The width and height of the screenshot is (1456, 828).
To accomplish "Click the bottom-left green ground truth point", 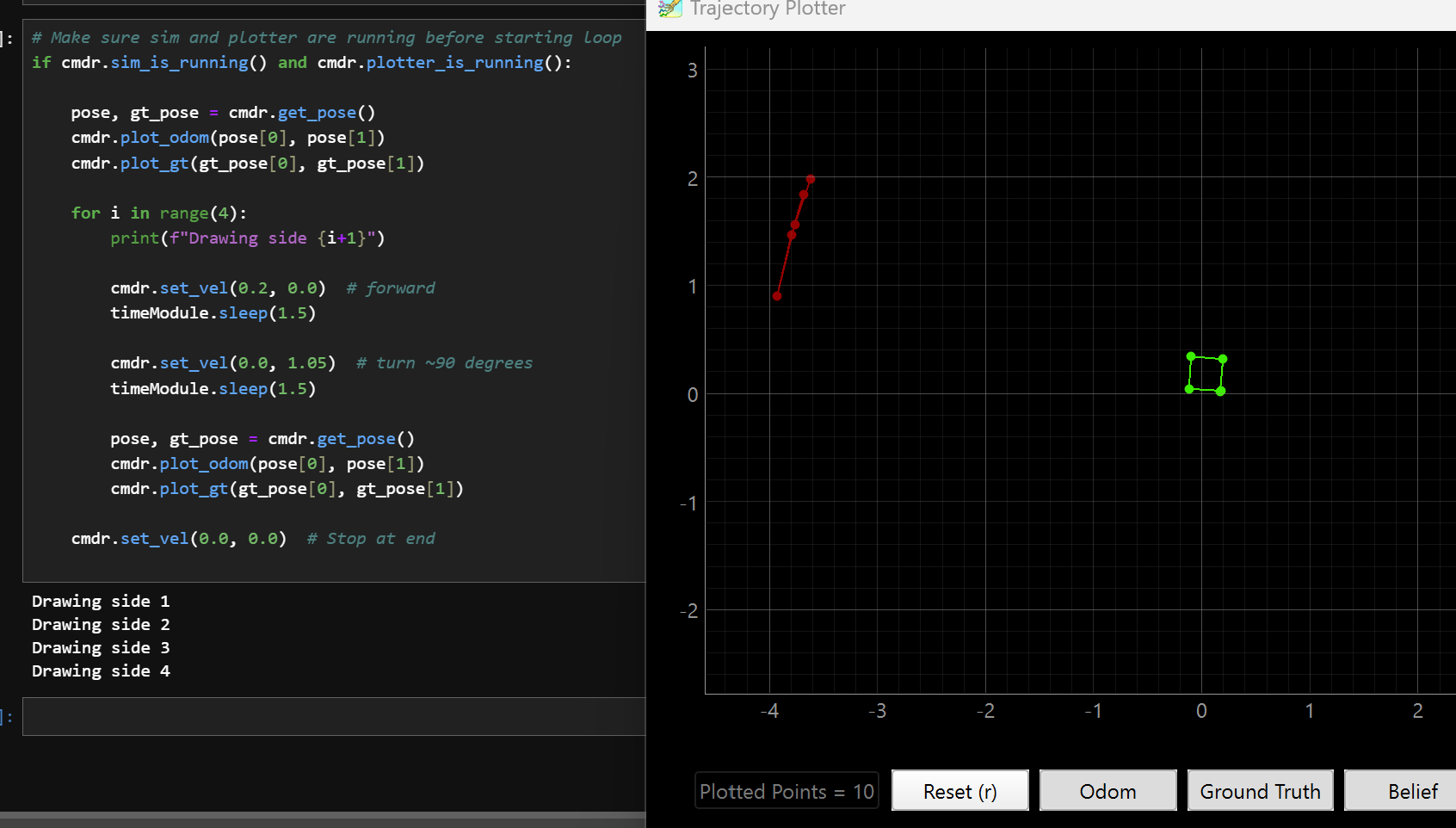I will 1189,389.
